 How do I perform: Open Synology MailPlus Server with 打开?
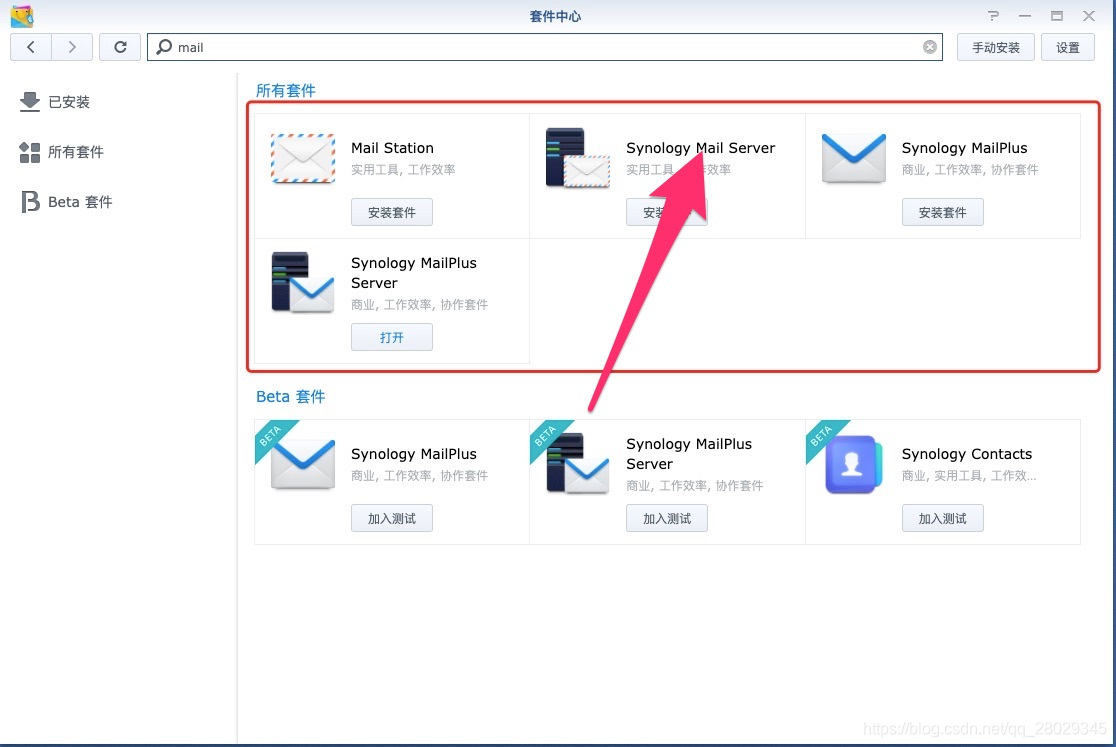[391, 337]
